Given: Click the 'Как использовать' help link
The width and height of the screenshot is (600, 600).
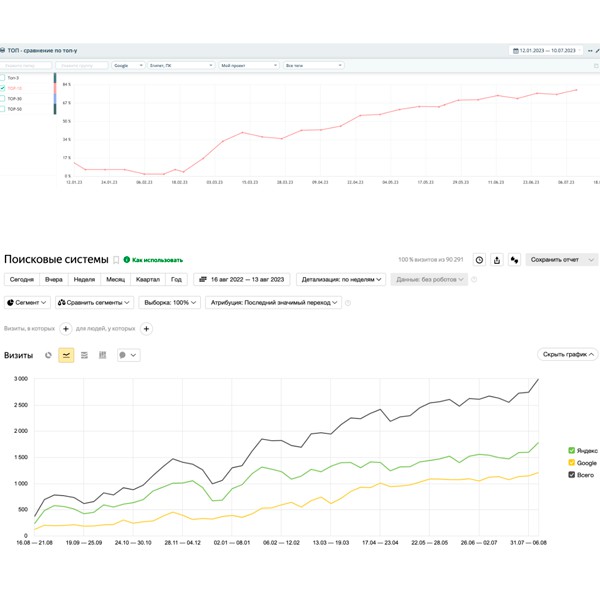Looking at the screenshot, I should click(x=153, y=259).
